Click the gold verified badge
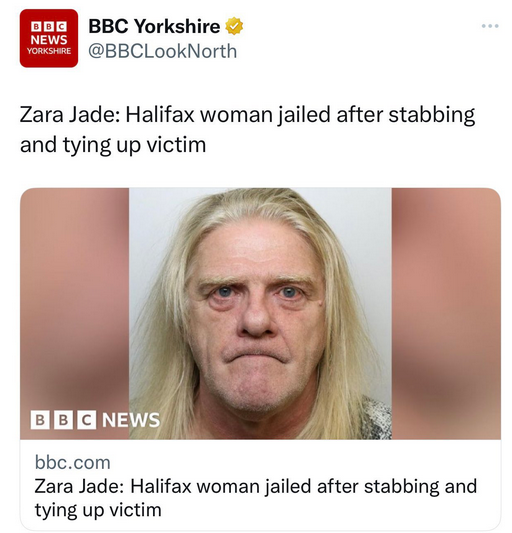 (x=234, y=26)
